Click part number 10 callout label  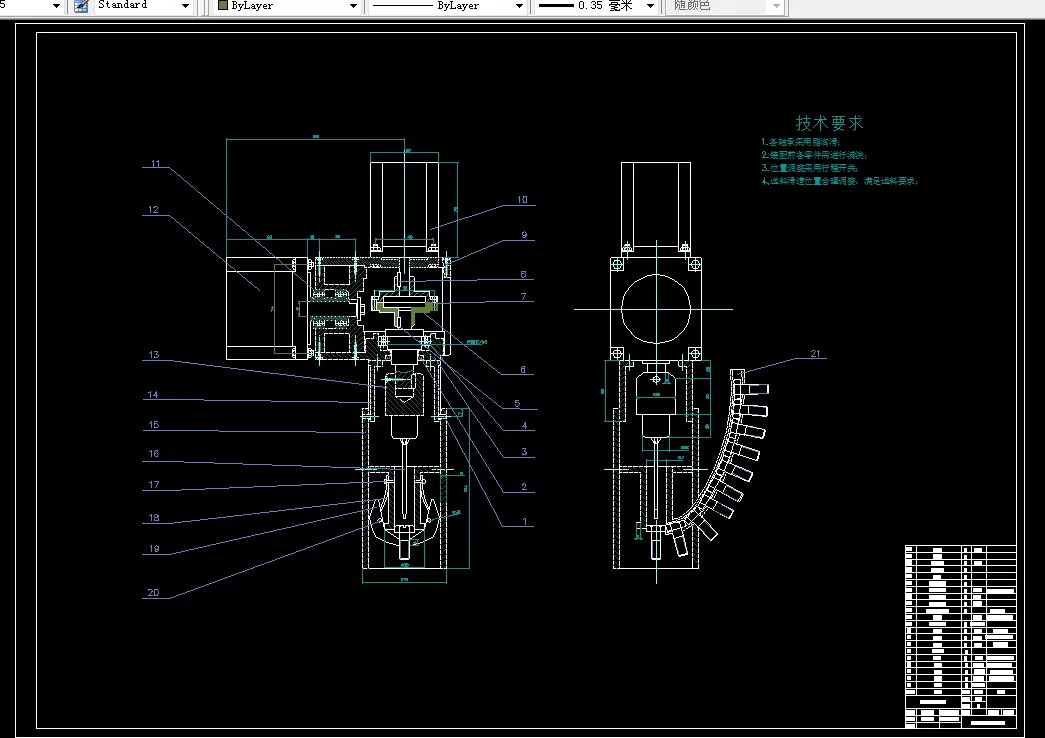point(522,200)
